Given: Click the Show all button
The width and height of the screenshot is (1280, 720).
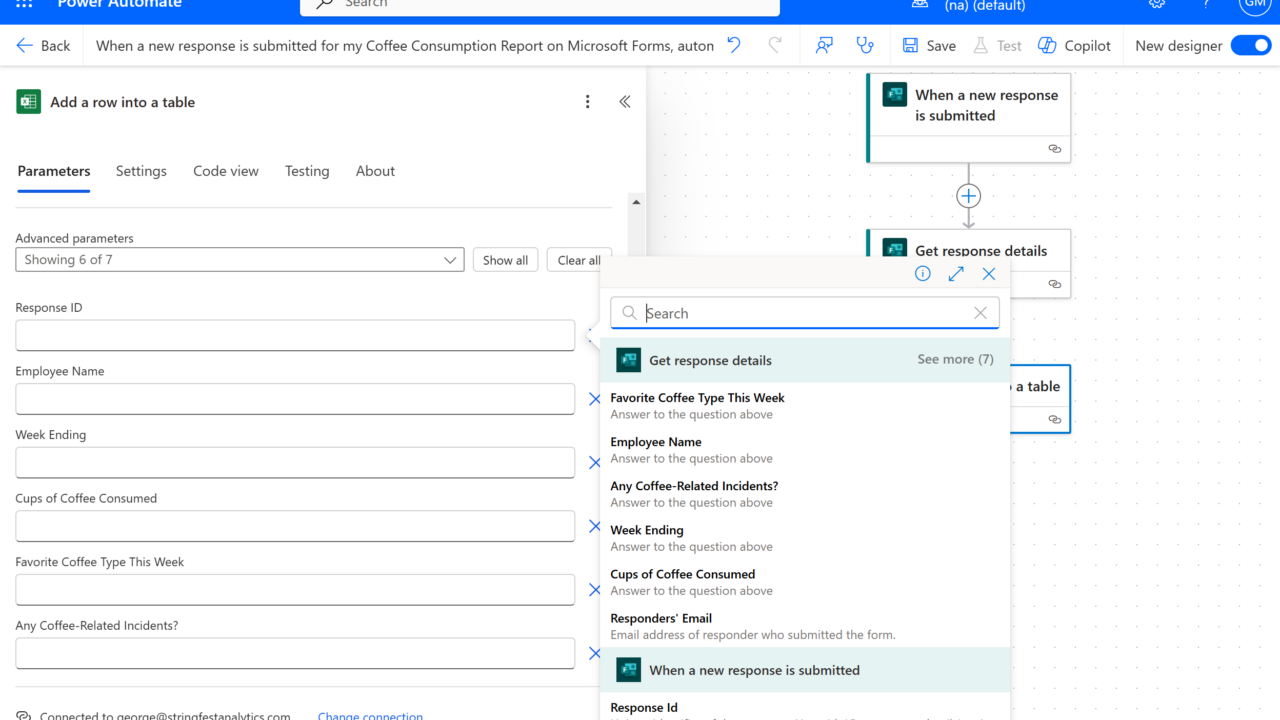Looking at the screenshot, I should point(505,260).
